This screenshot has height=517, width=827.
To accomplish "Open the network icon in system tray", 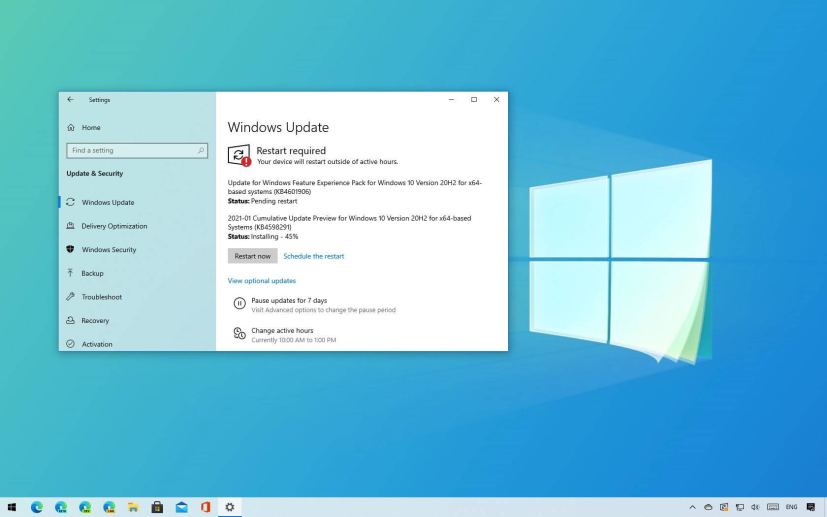I will pyautogui.click(x=740, y=508).
